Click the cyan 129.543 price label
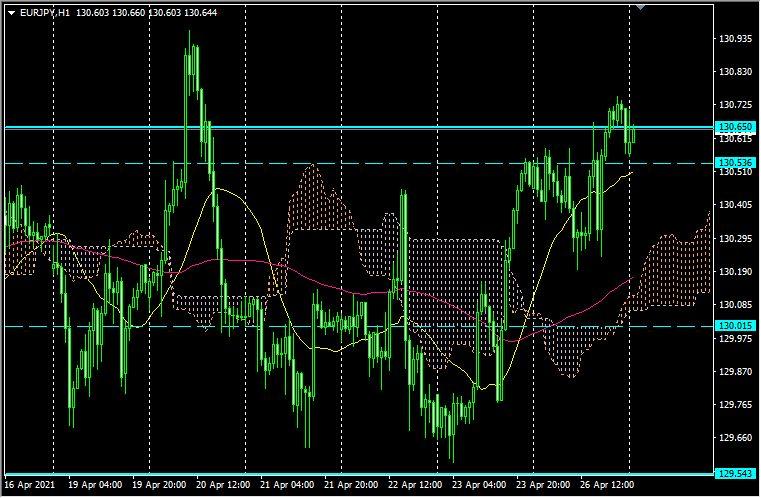761x498 pixels. [736, 473]
